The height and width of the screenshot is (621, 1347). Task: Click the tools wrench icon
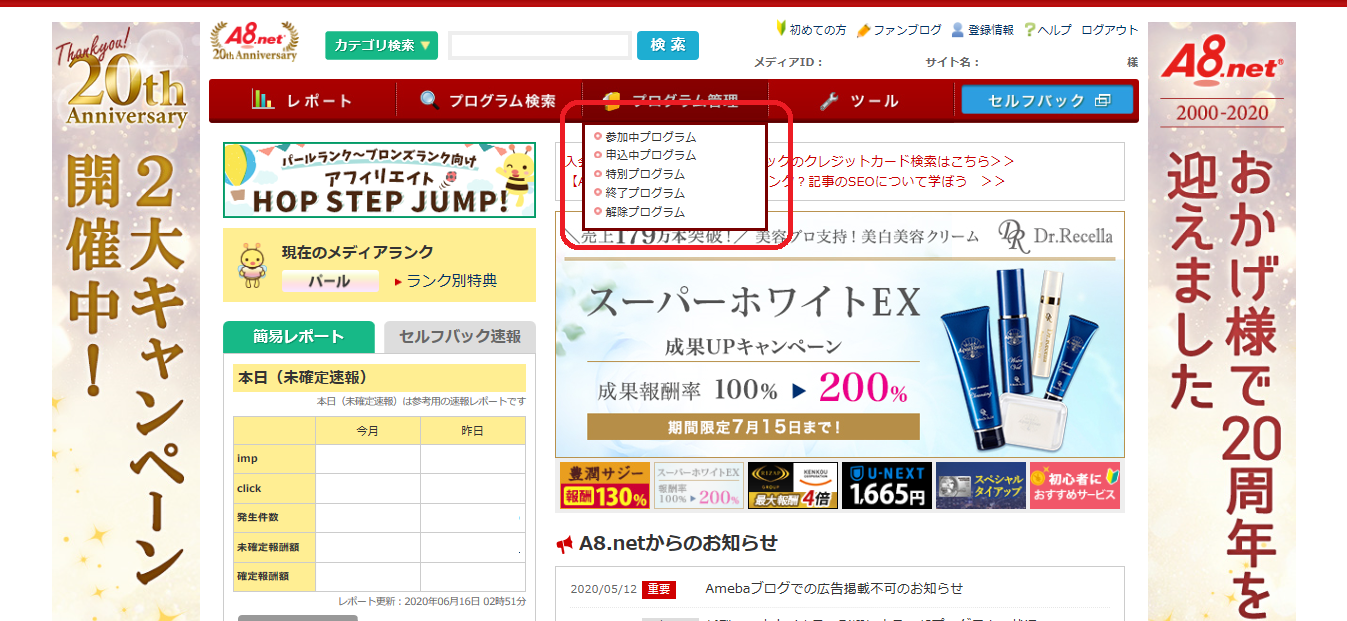coord(828,100)
